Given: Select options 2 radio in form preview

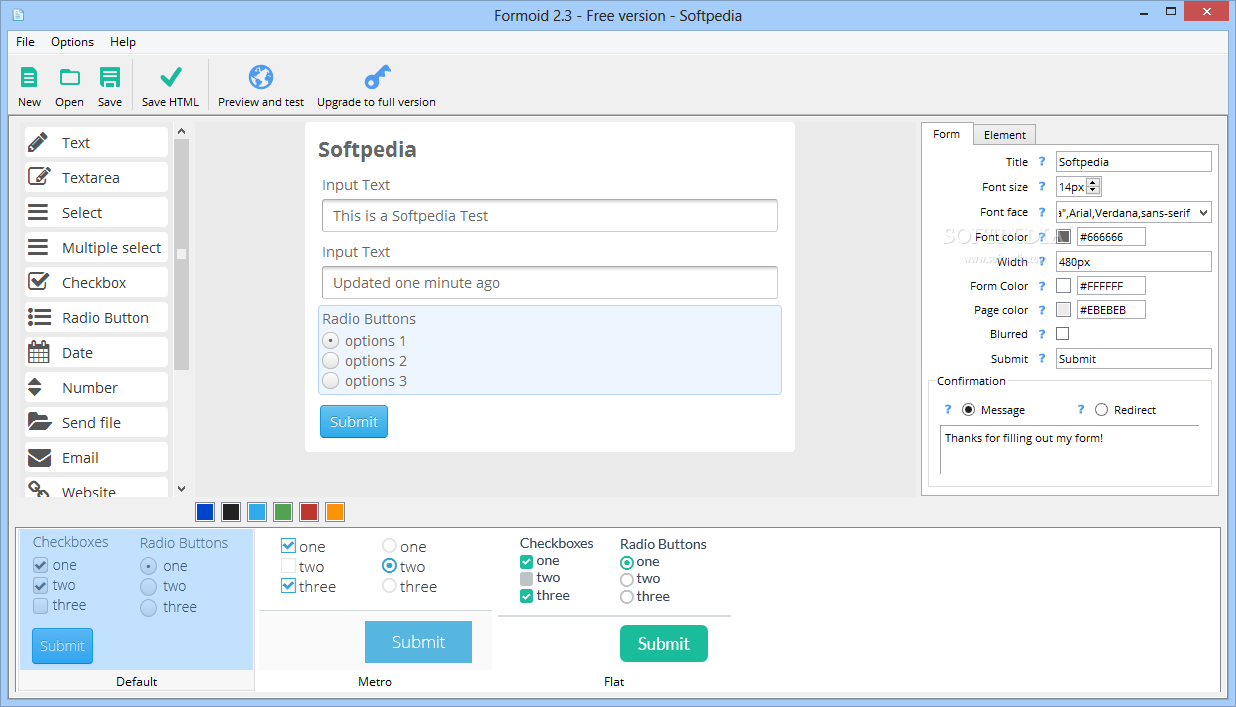Looking at the screenshot, I should click(331, 360).
